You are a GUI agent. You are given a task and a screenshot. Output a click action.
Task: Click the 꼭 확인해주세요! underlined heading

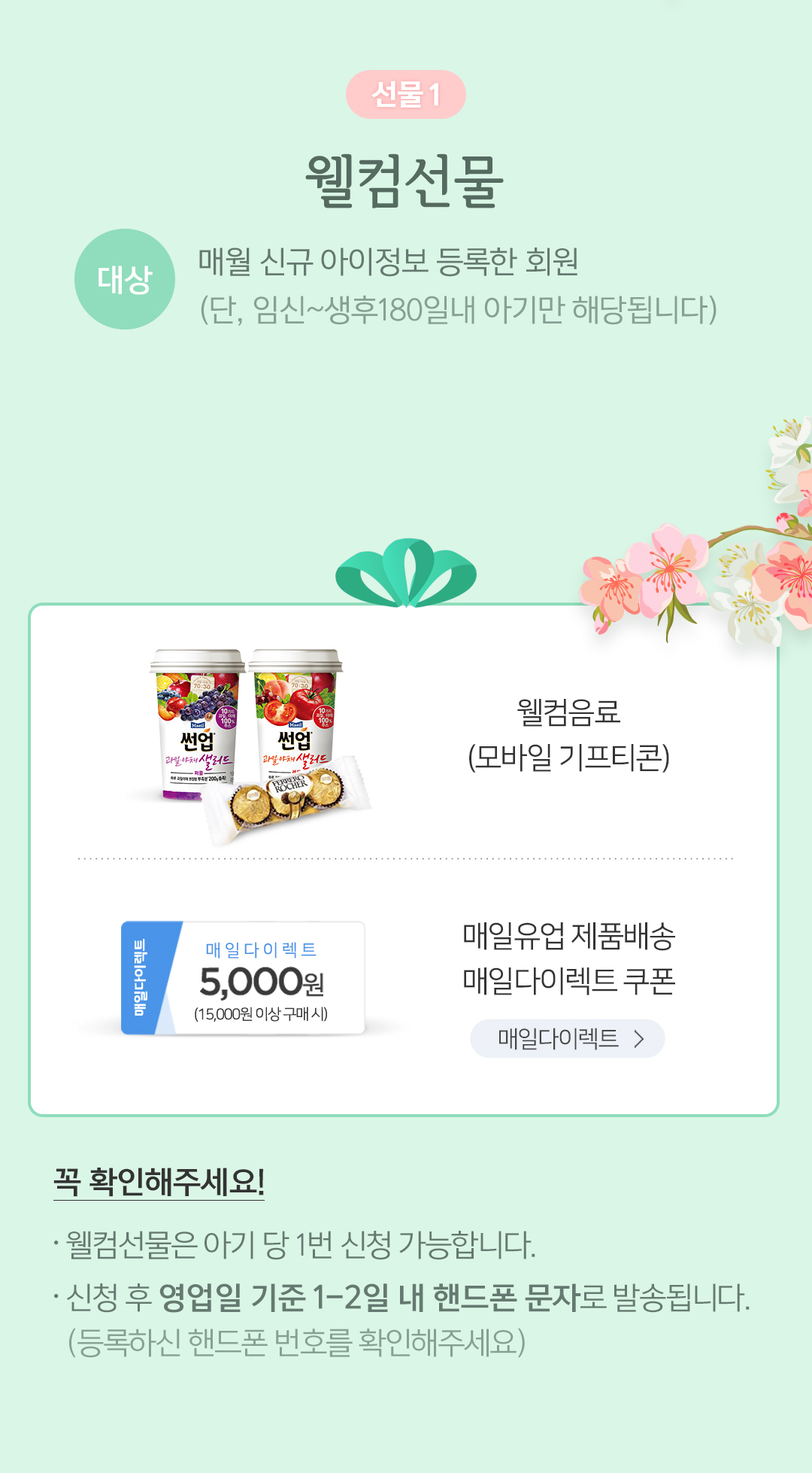159,1181
